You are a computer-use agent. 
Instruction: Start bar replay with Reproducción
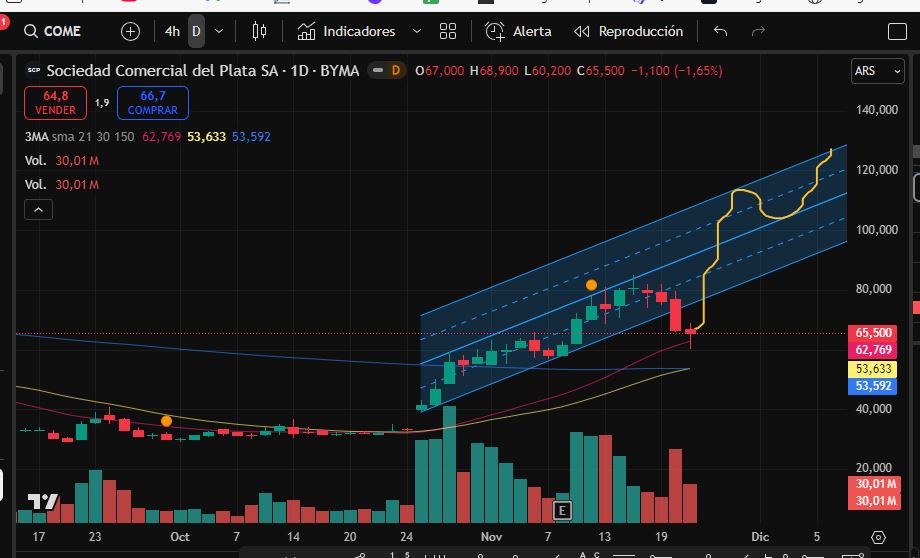[628, 31]
